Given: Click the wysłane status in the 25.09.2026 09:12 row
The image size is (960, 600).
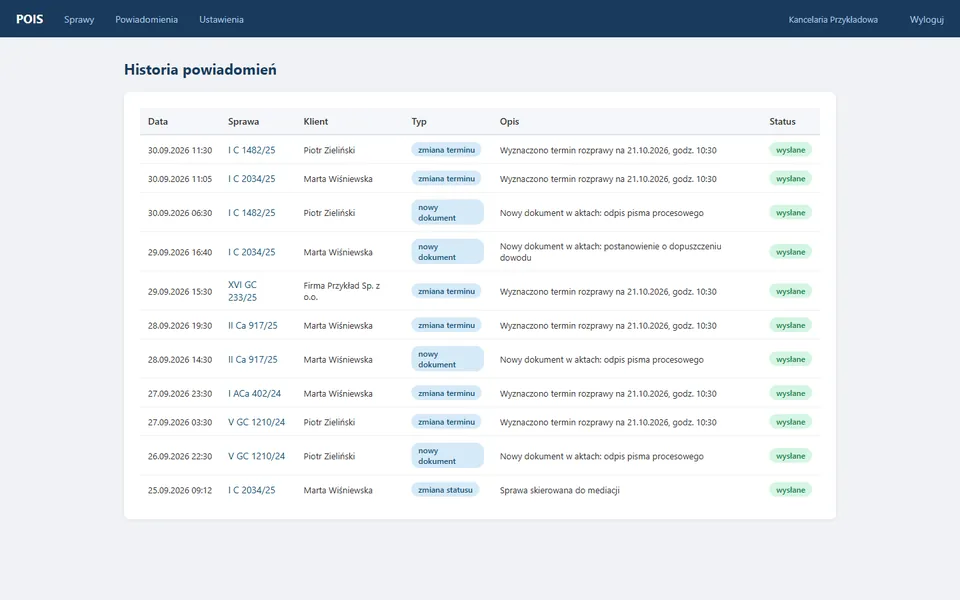Looking at the screenshot, I should 790,490.
